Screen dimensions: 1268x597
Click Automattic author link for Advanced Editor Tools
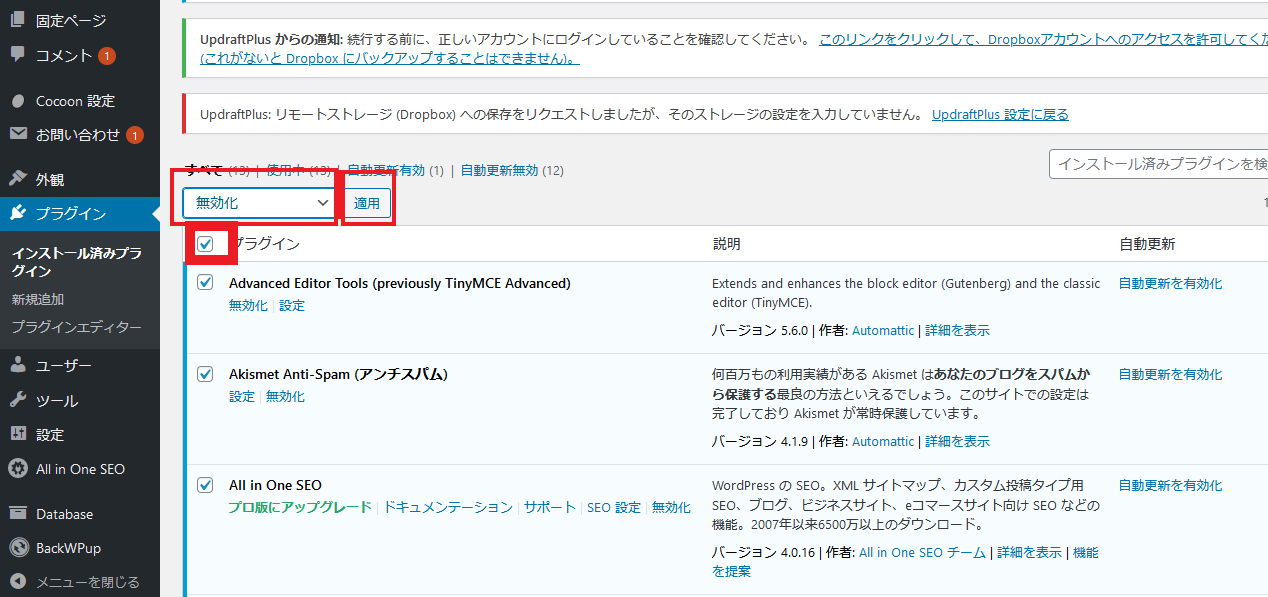tap(883, 330)
